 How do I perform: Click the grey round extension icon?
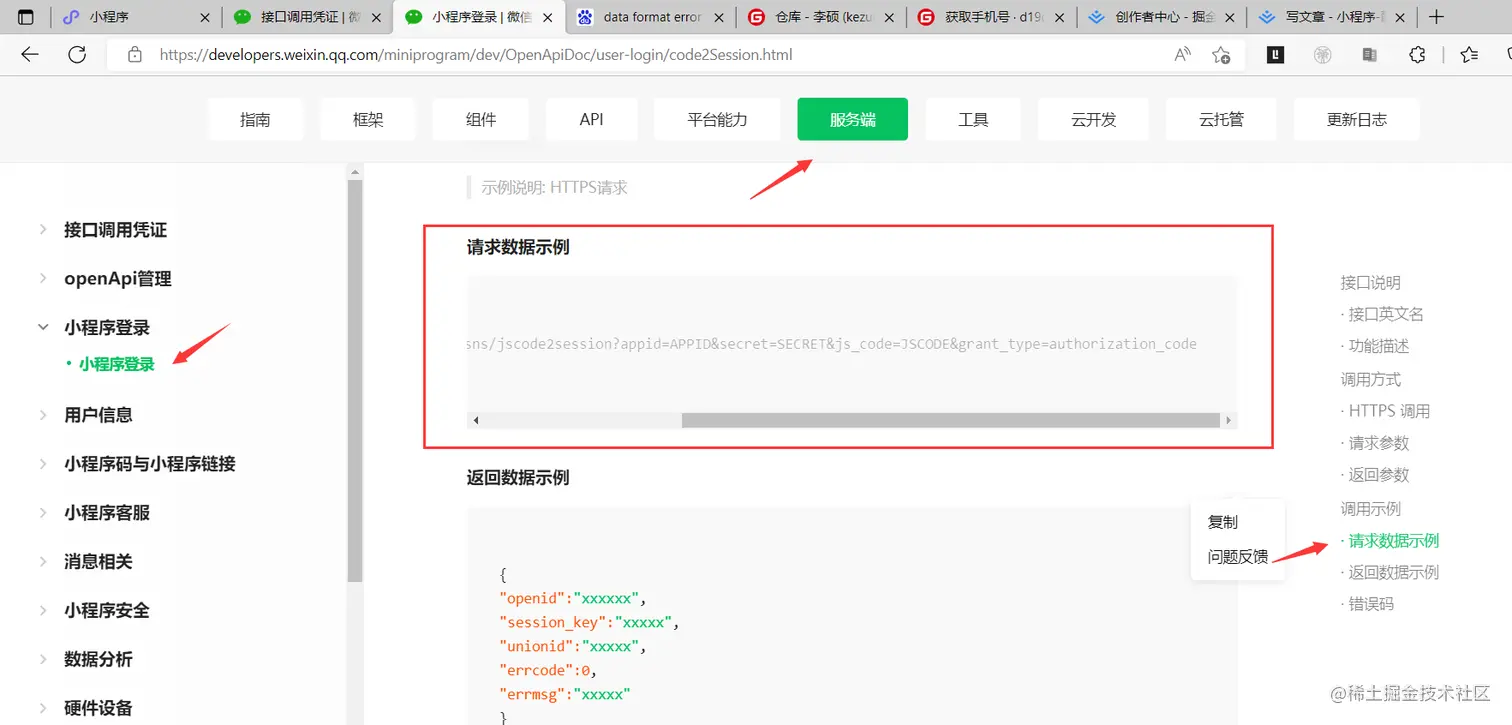point(1323,55)
